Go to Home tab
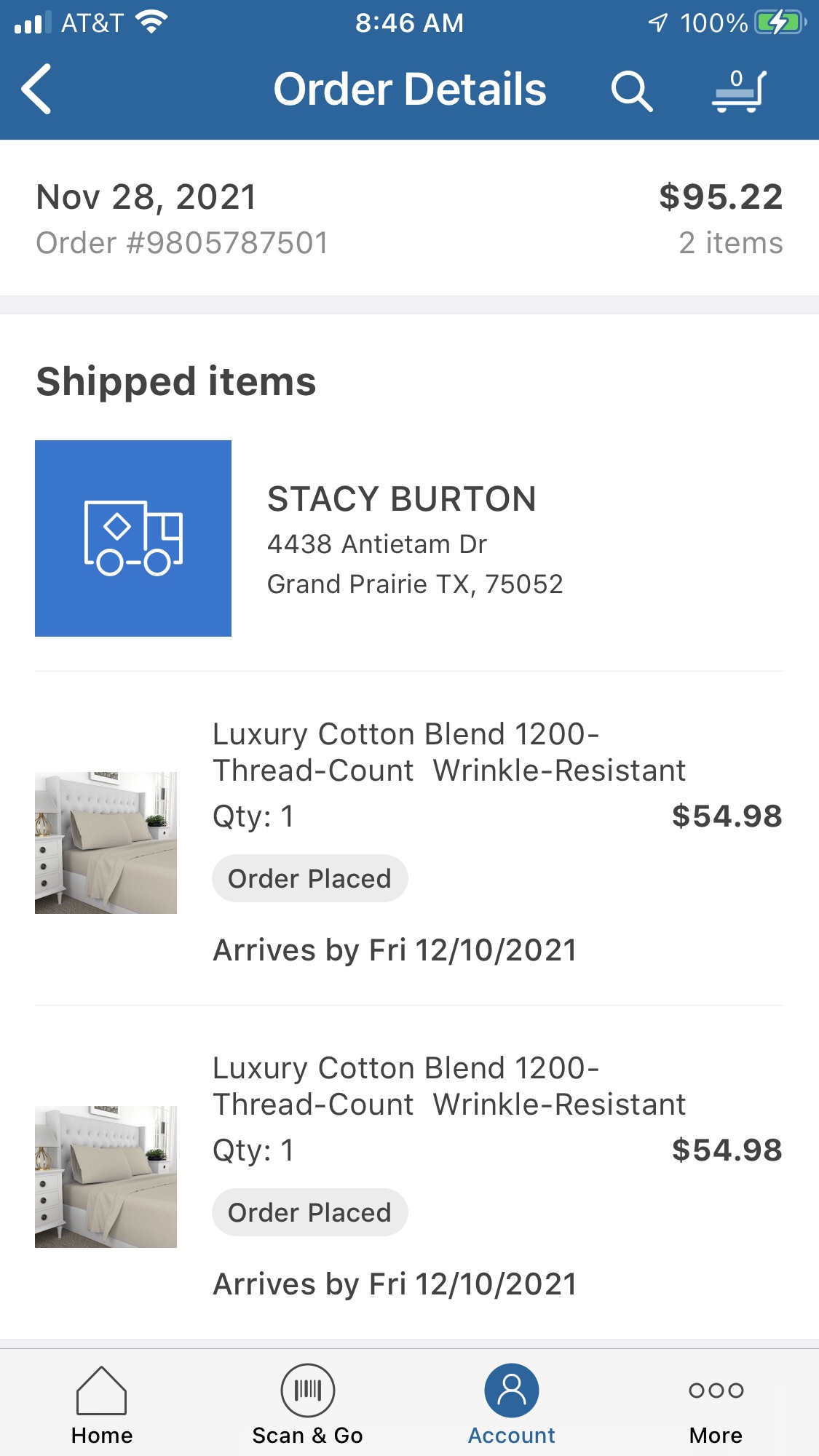Screen dimensions: 819x1456 pos(102,1404)
